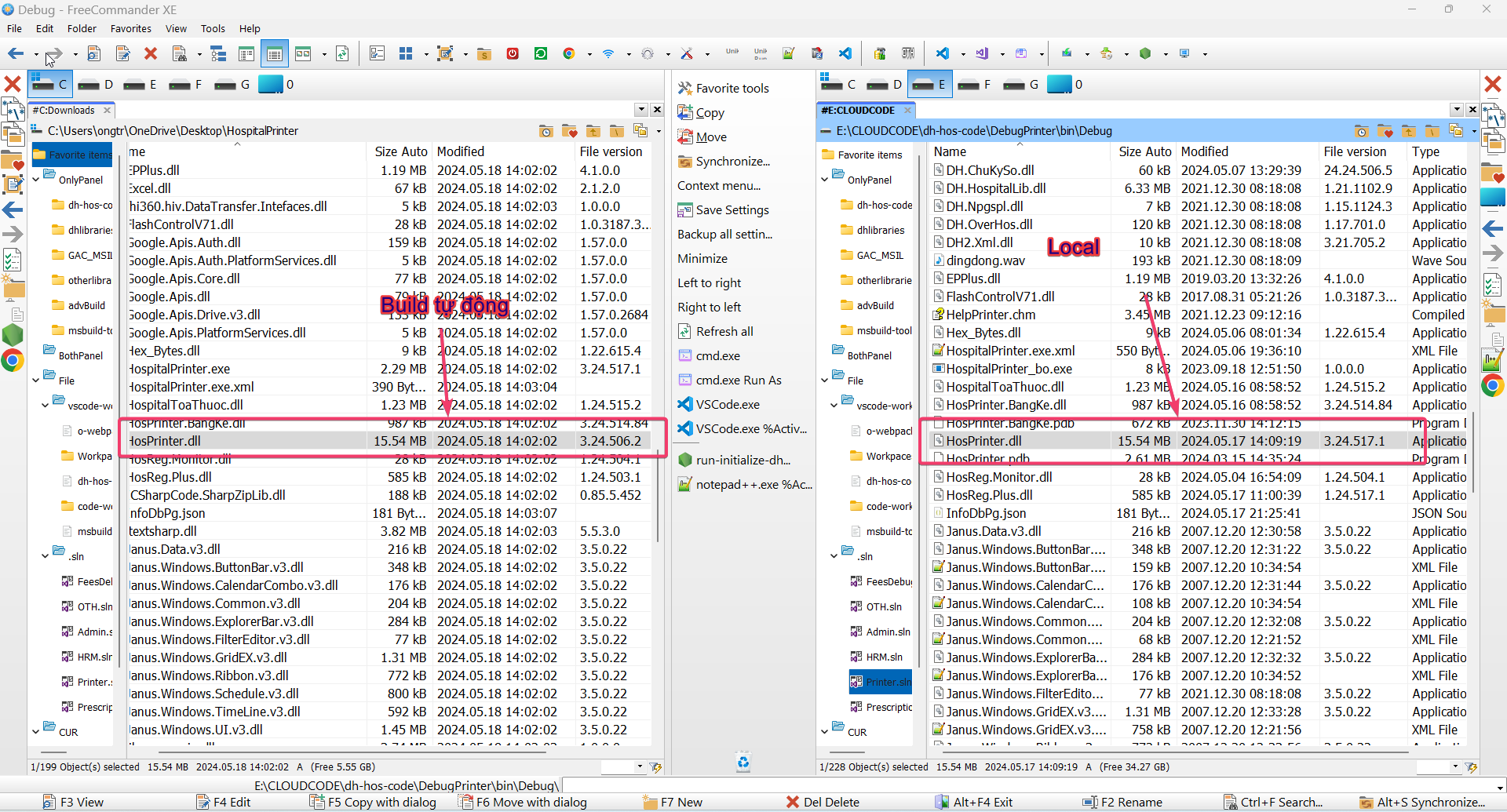Select HosPrinter.dll row in the left file list
The image size is (1507, 812).
pos(391,441)
